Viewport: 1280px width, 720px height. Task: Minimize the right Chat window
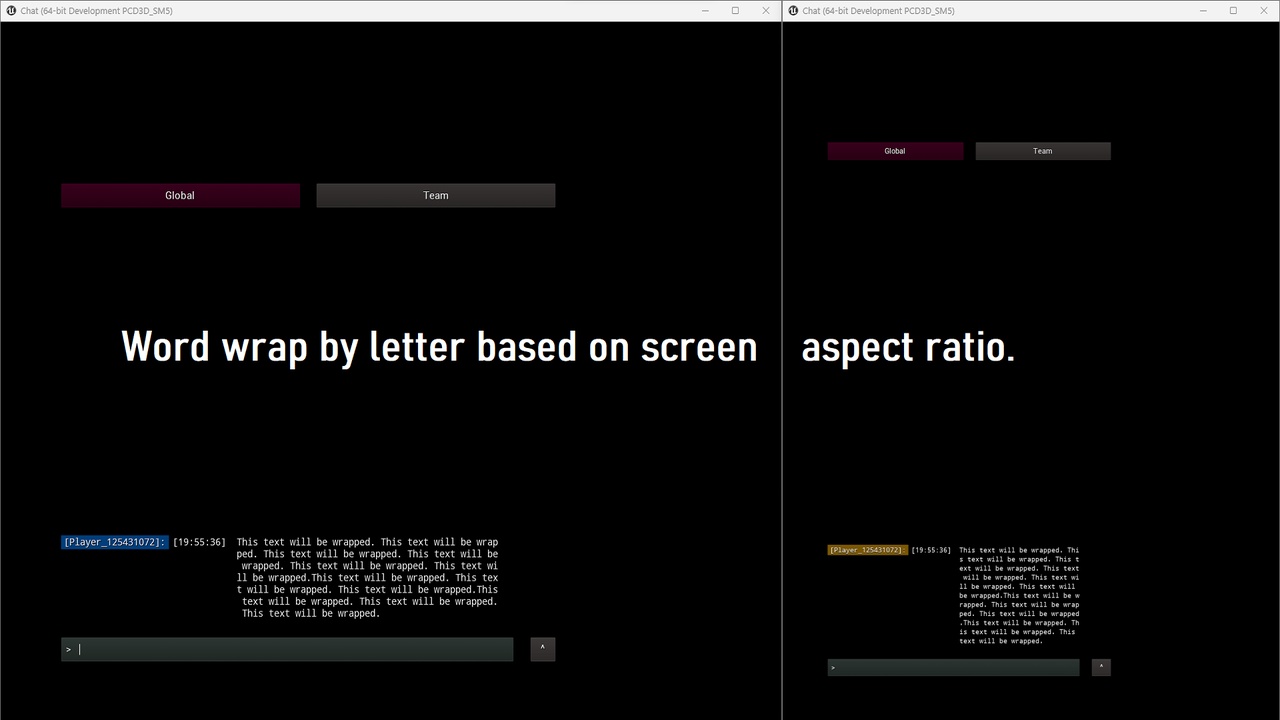point(1203,11)
